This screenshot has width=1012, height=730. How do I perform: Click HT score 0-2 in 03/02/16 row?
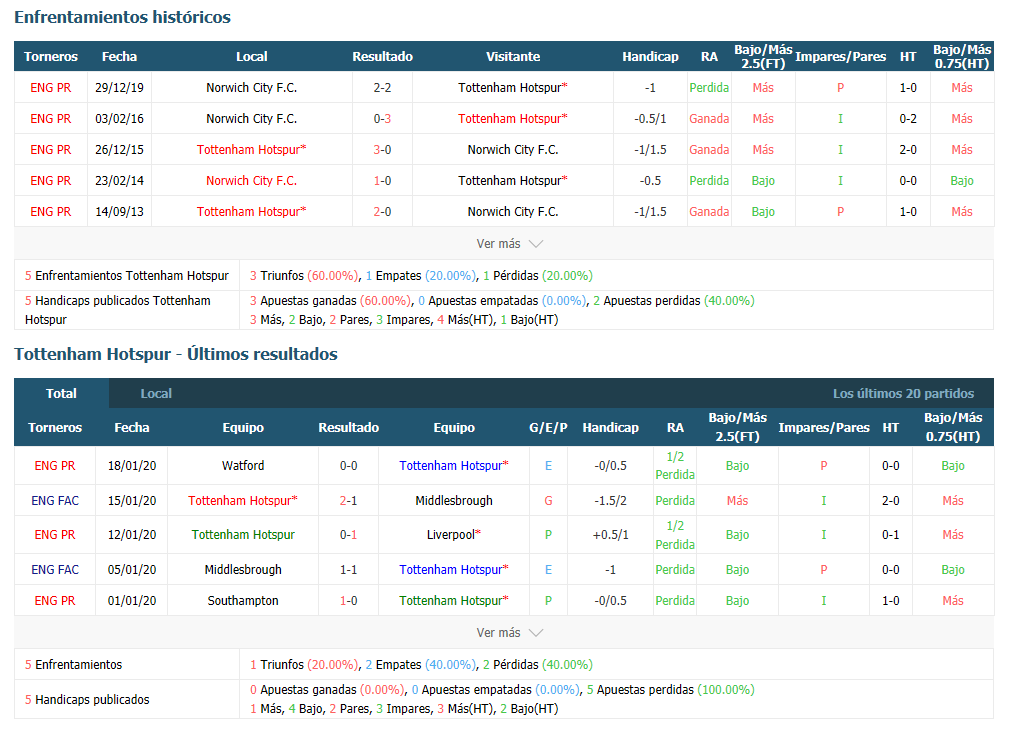[x=908, y=119]
